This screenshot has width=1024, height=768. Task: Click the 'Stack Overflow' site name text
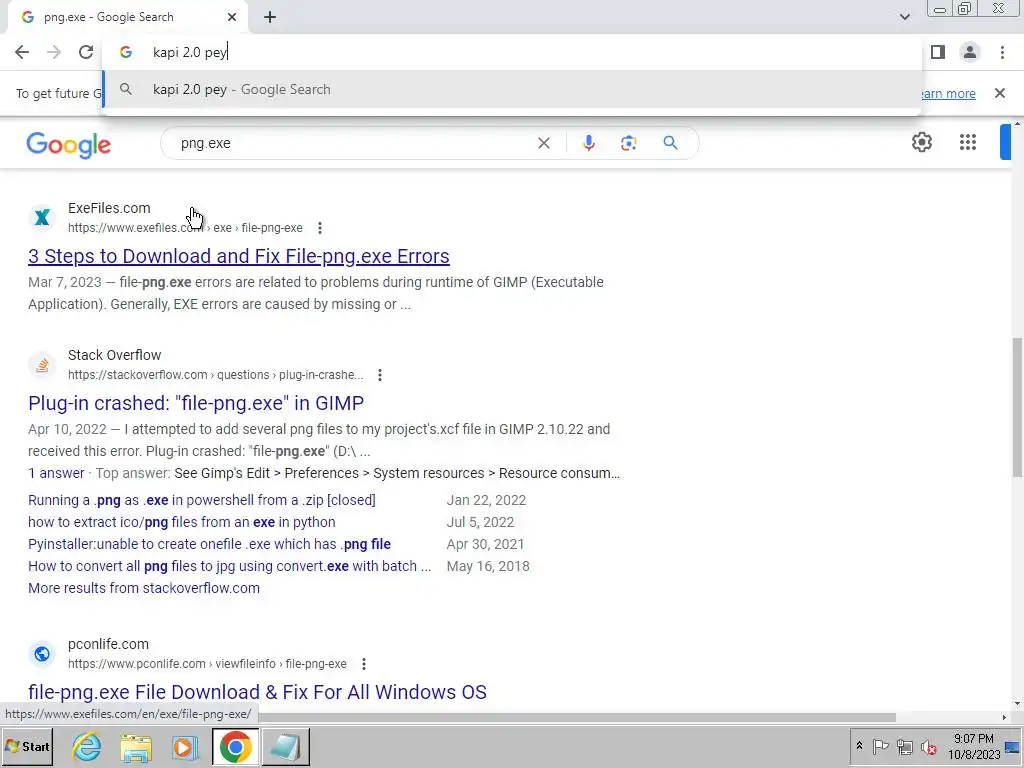(114, 355)
